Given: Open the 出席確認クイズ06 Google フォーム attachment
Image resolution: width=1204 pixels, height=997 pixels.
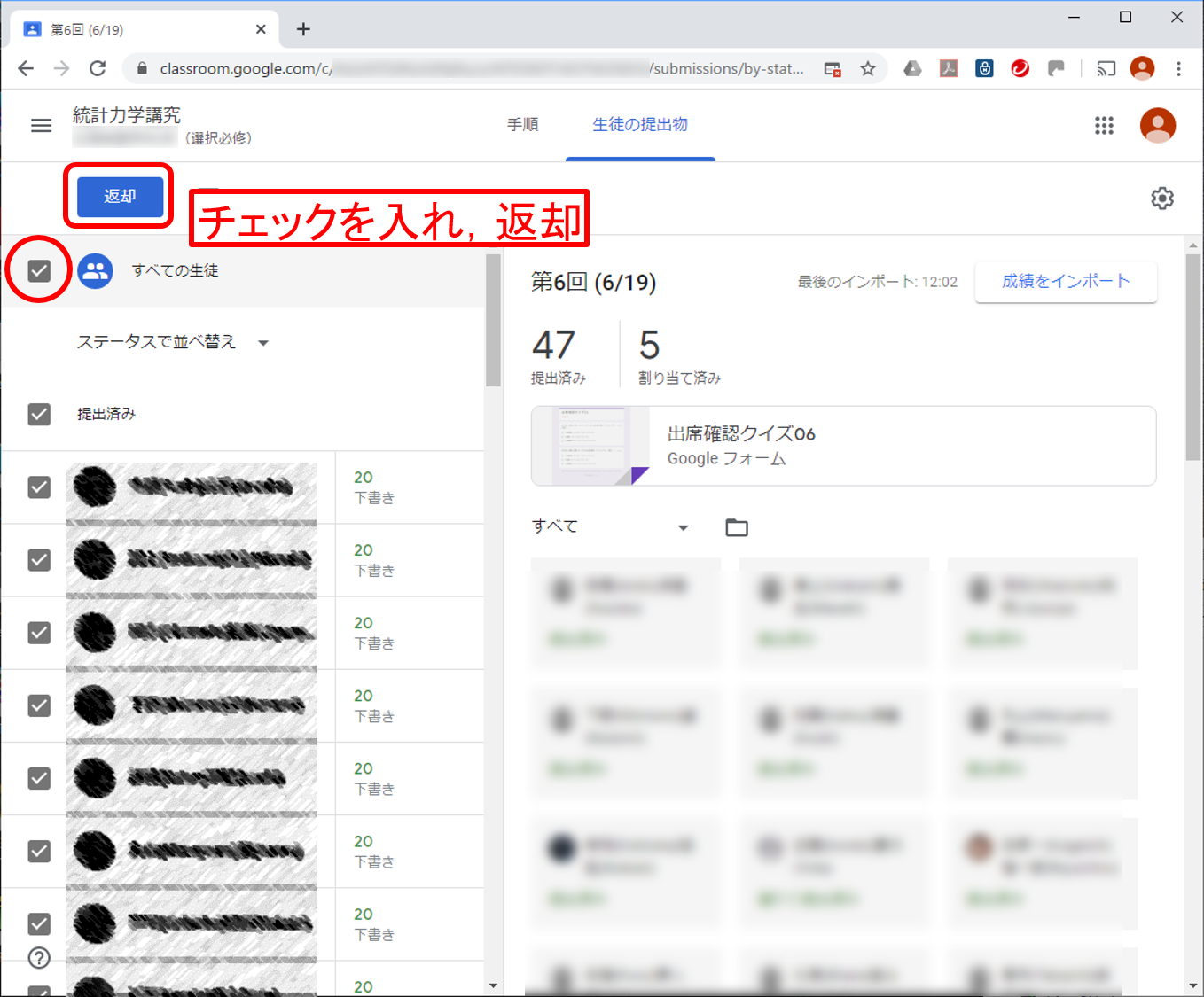Looking at the screenshot, I should 843,446.
